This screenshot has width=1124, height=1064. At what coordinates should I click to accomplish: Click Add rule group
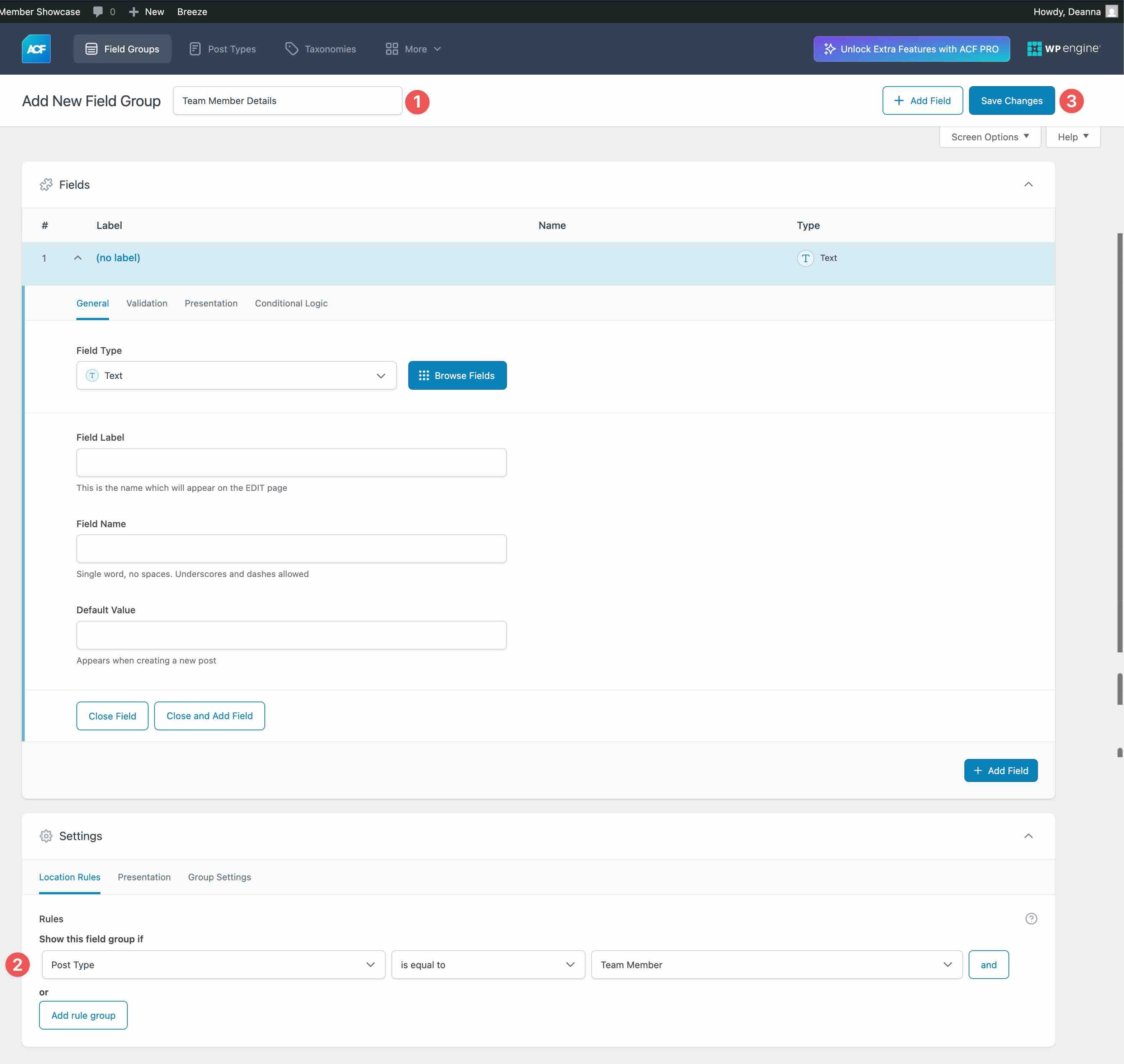tap(83, 1014)
